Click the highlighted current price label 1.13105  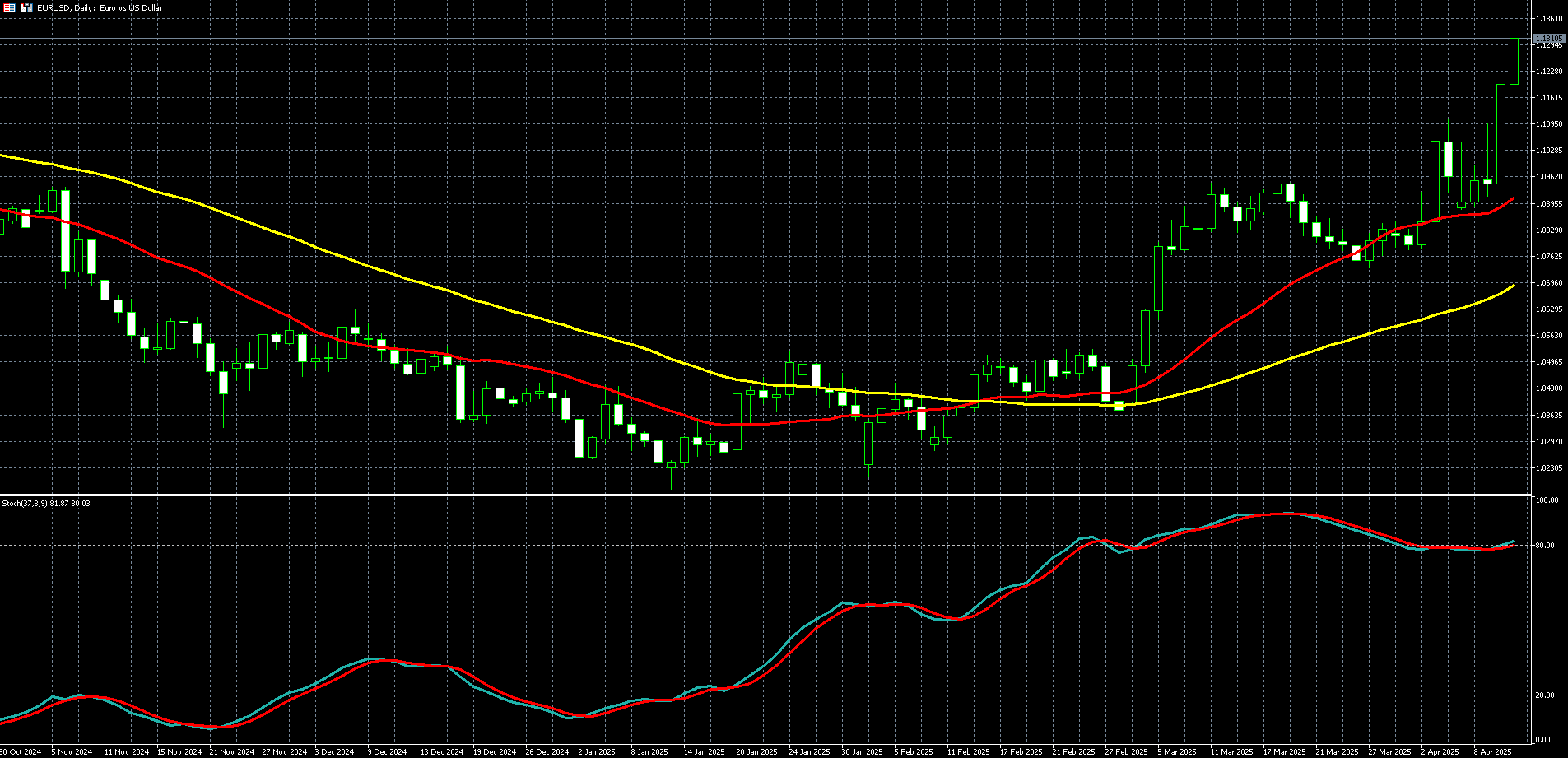pyautogui.click(x=1548, y=39)
